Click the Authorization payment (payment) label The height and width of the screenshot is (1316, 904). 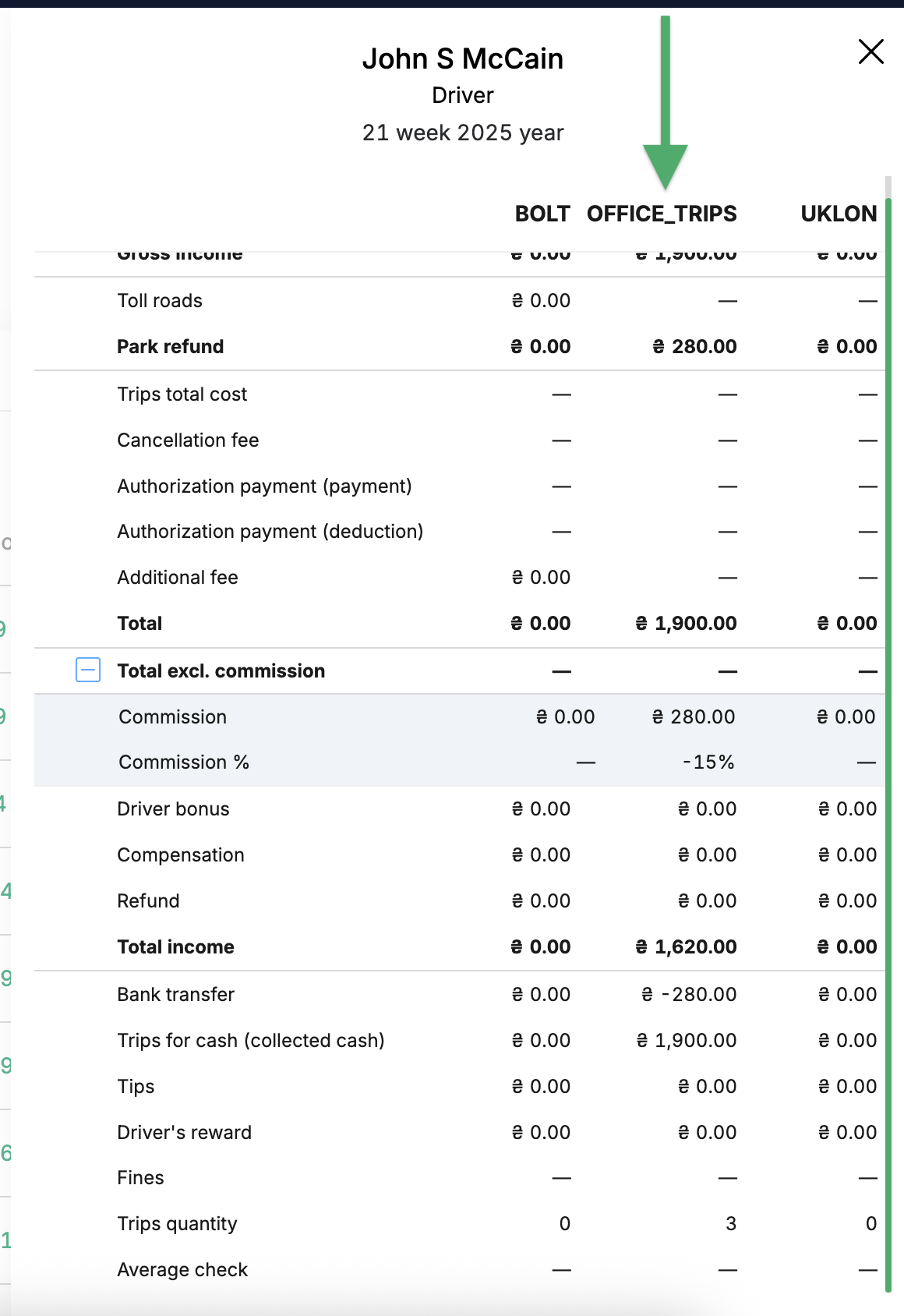click(x=265, y=486)
